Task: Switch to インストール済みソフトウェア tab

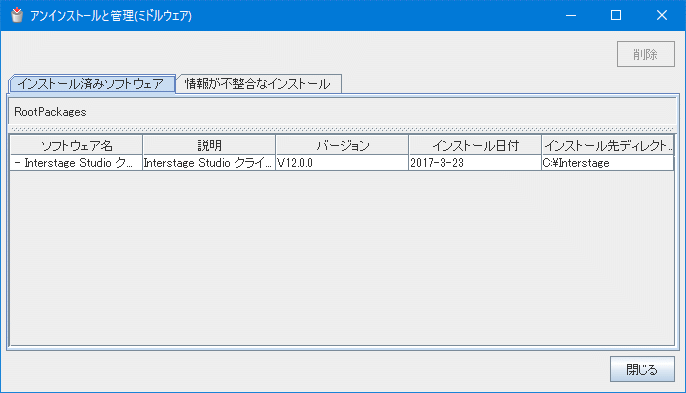Action: [x=92, y=84]
